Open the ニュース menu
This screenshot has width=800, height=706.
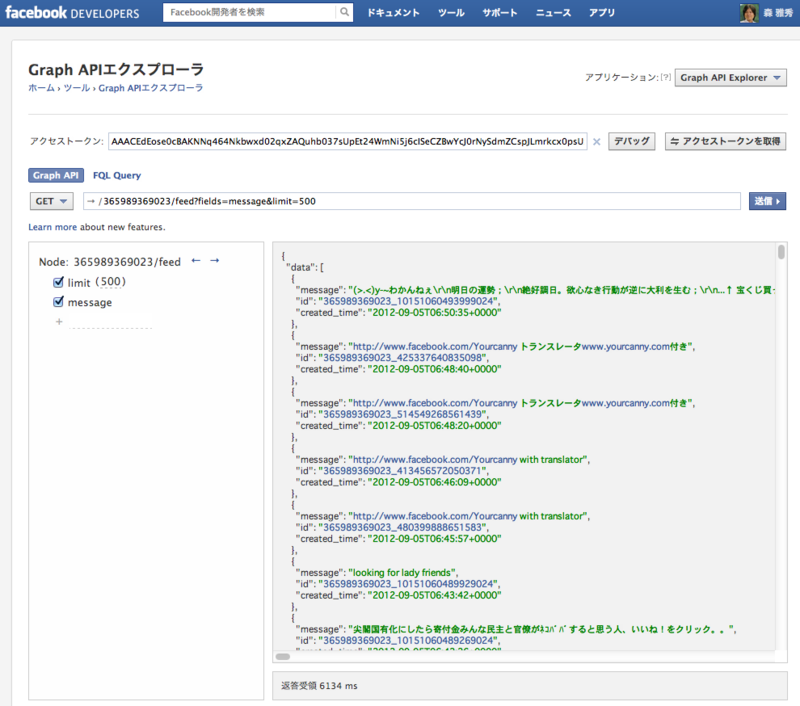tap(553, 13)
